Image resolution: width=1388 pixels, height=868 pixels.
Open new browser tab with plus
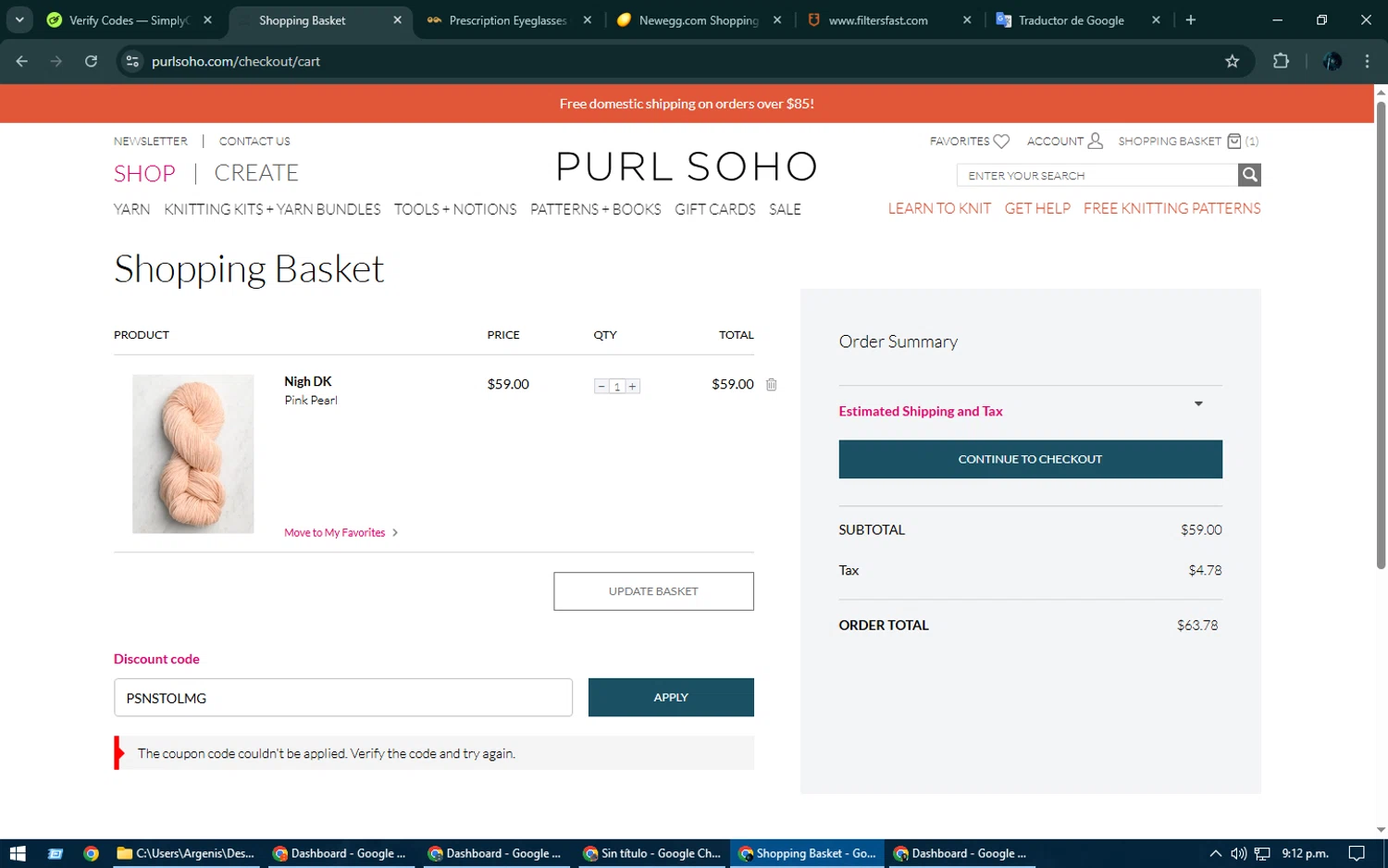1191,19
